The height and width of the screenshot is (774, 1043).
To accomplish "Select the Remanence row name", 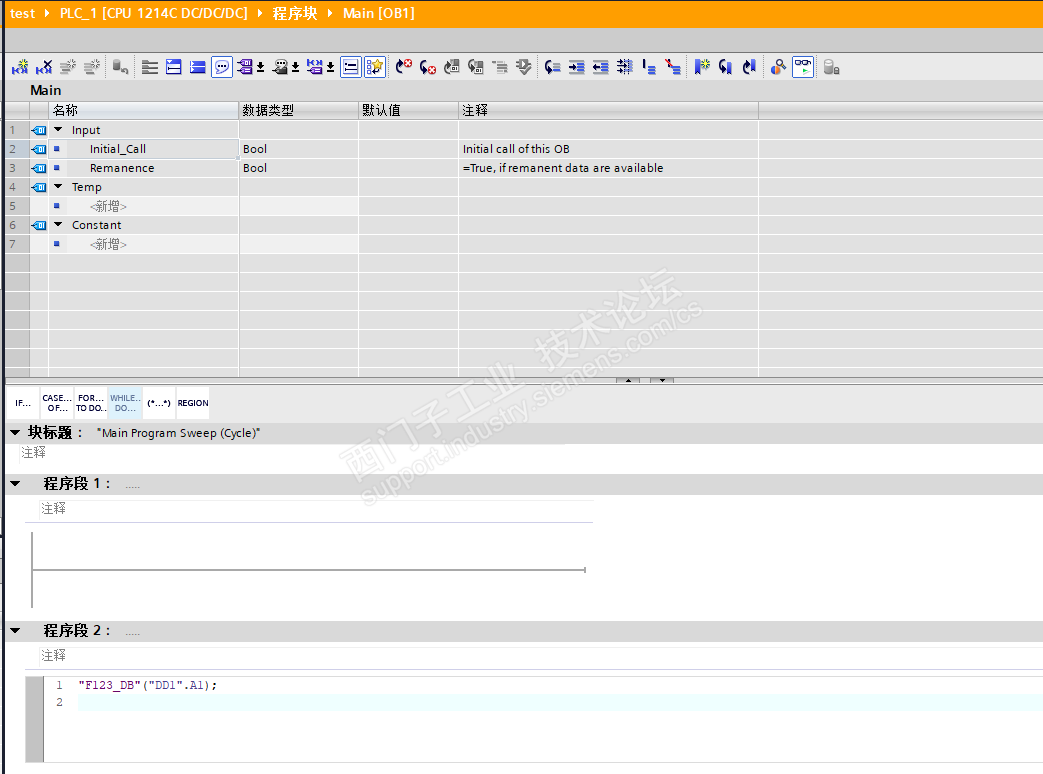I will pyautogui.click(x=122, y=168).
